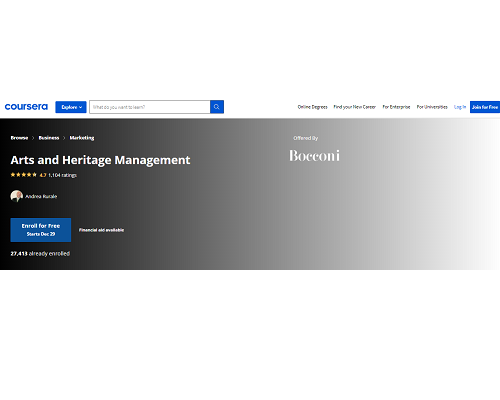Click the Log In link
This screenshot has width=500, height=400.
tap(460, 107)
